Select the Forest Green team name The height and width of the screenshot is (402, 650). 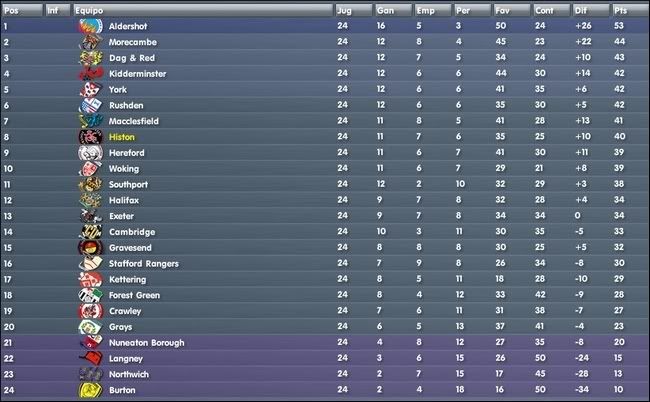134,295
